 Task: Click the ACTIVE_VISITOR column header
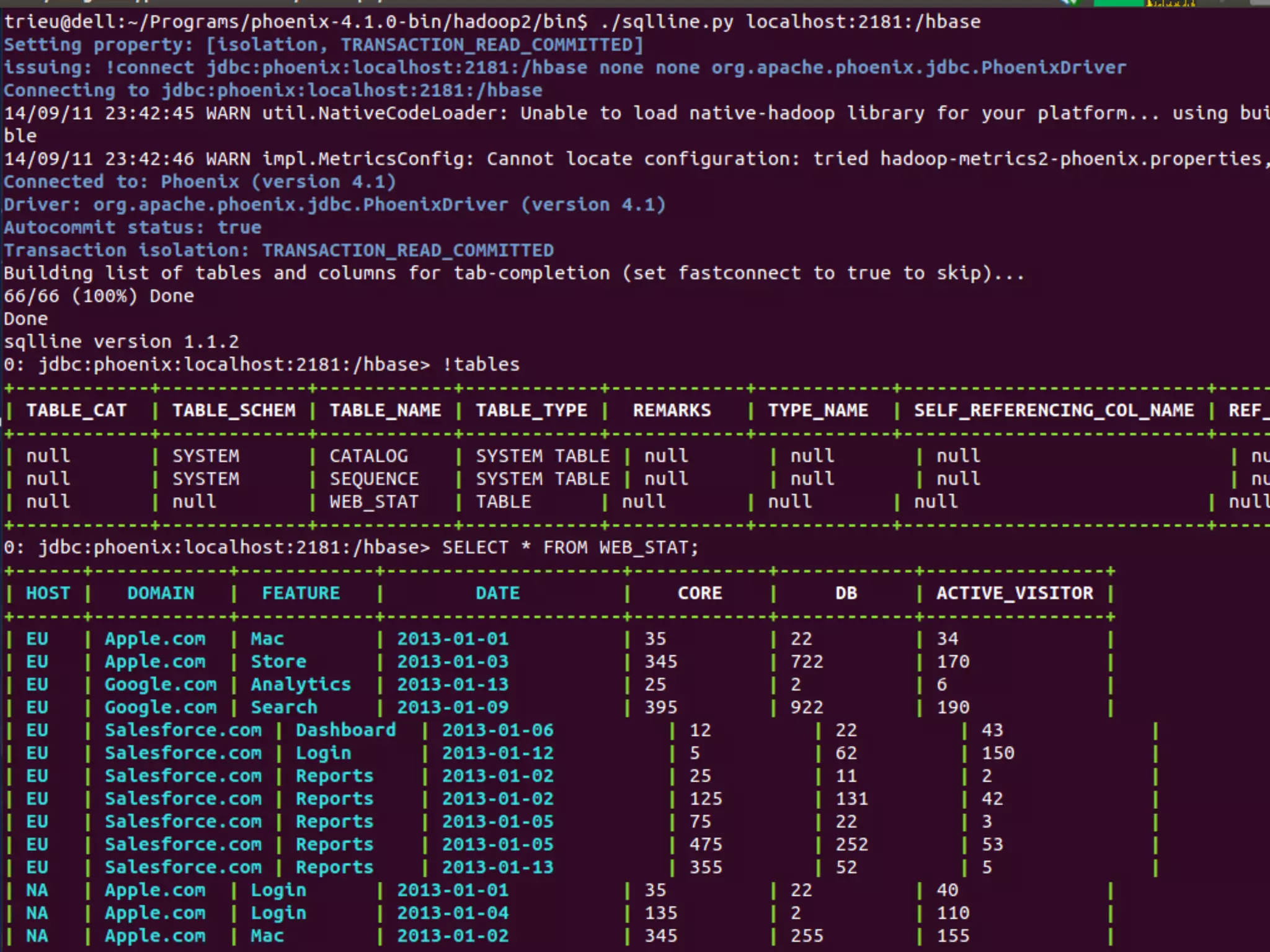point(1015,593)
